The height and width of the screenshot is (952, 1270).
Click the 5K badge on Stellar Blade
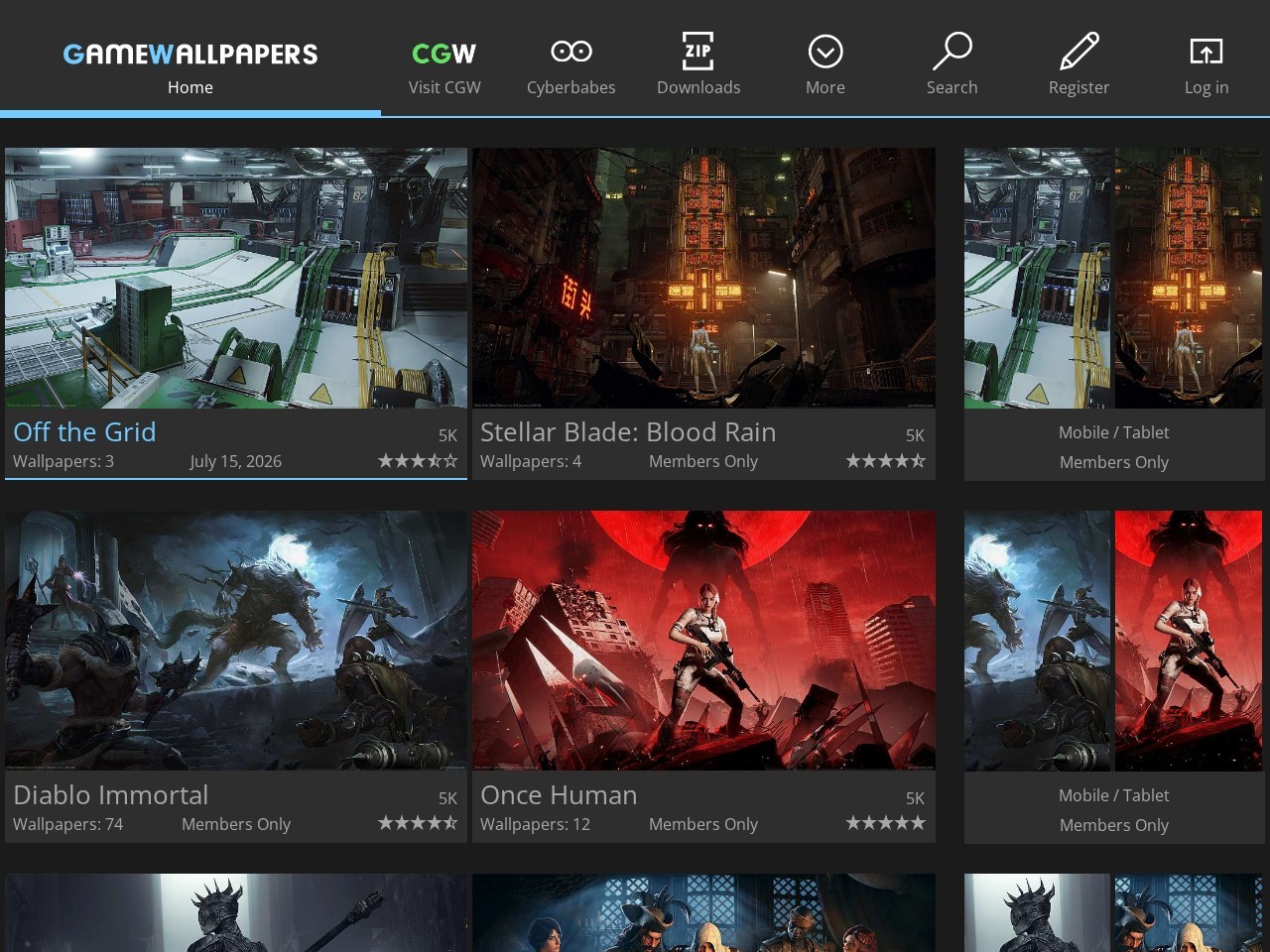click(x=915, y=435)
